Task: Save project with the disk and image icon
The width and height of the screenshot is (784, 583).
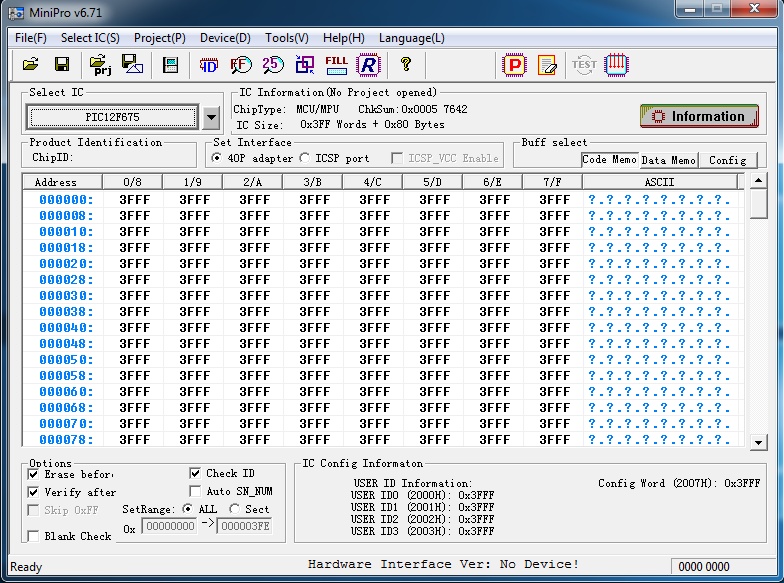Action: [132, 64]
